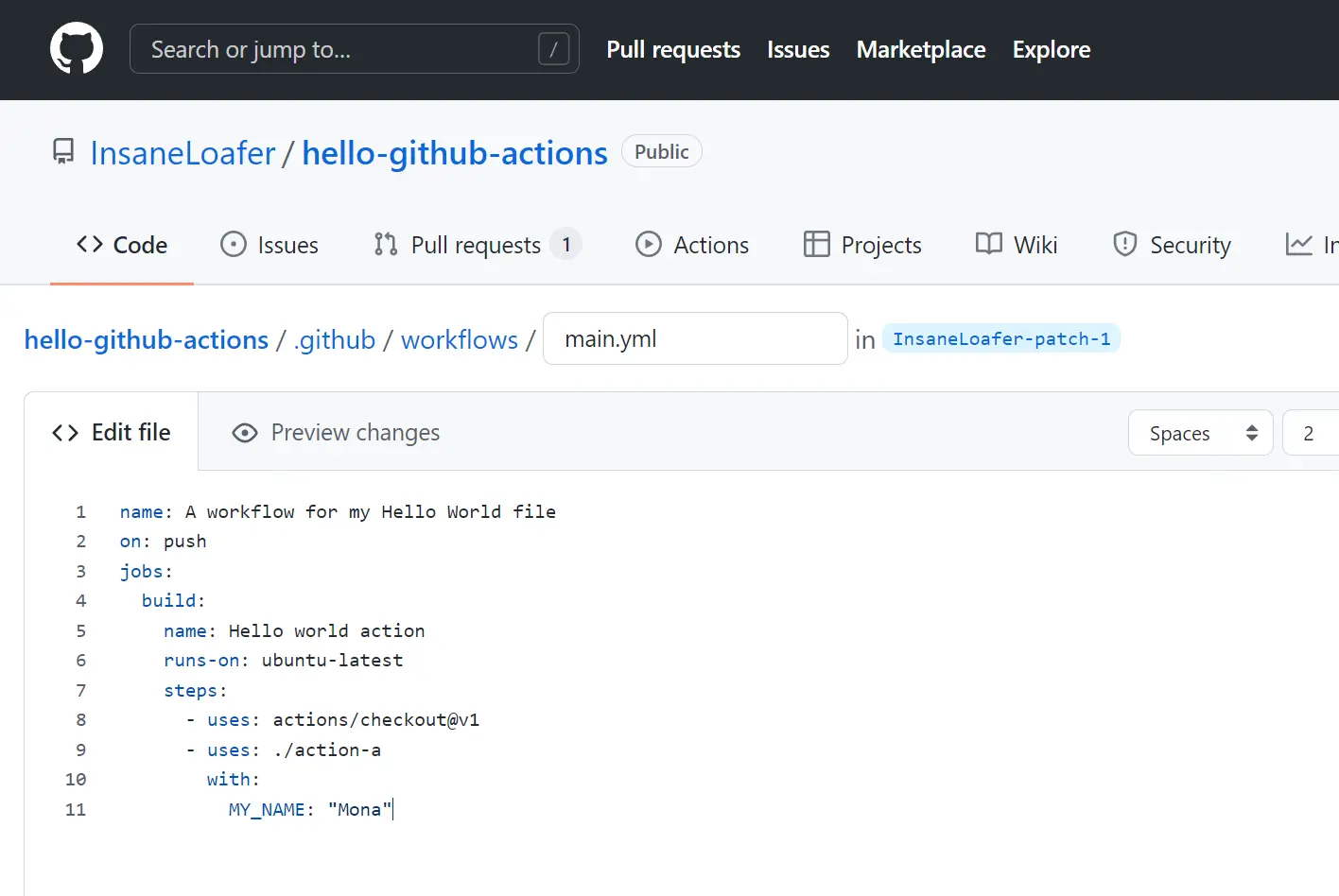Click the Wiki book icon
This screenshot has width=1339, height=896.
click(989, 245)
